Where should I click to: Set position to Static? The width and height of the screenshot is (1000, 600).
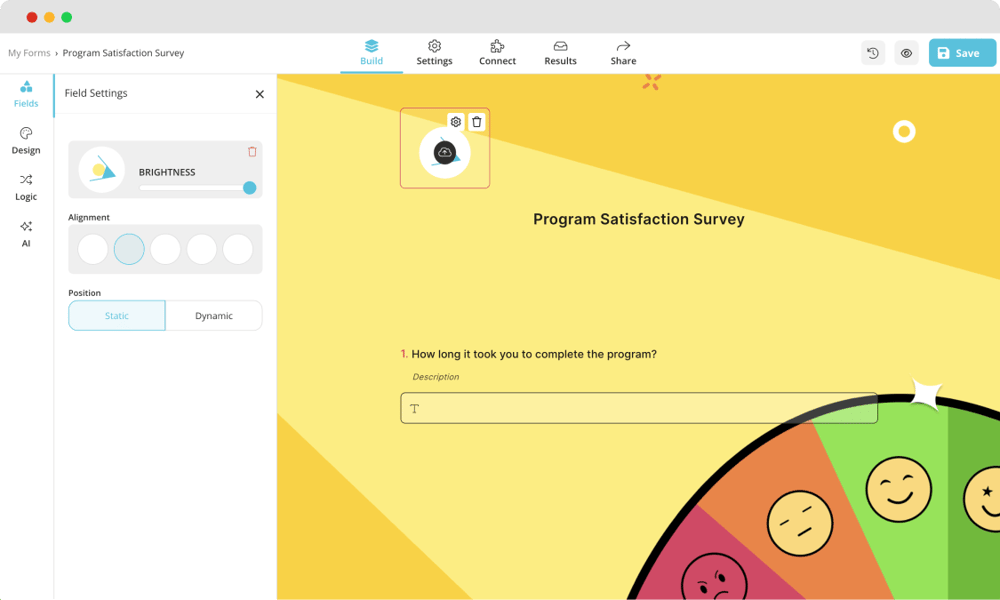point(117,316)
